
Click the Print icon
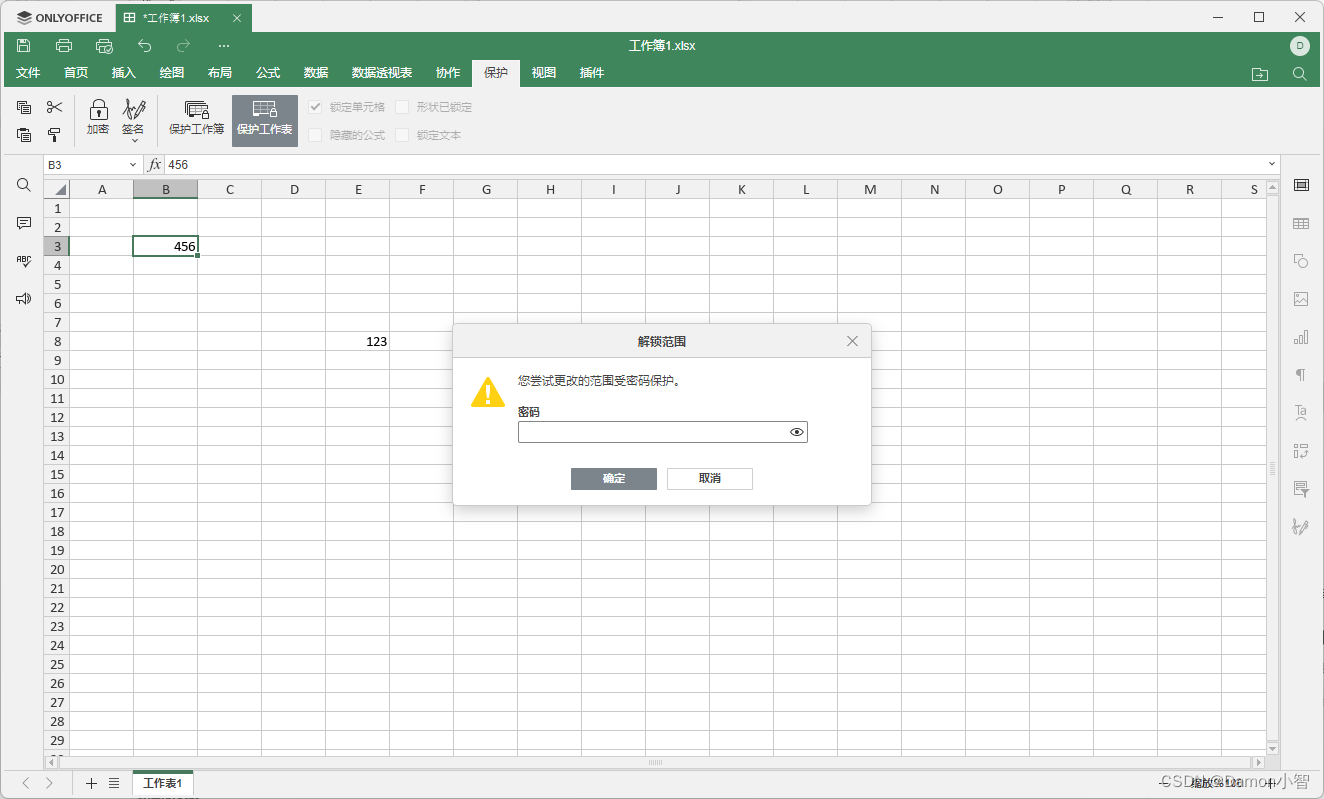pyautogui.click(x=64, y=45)
